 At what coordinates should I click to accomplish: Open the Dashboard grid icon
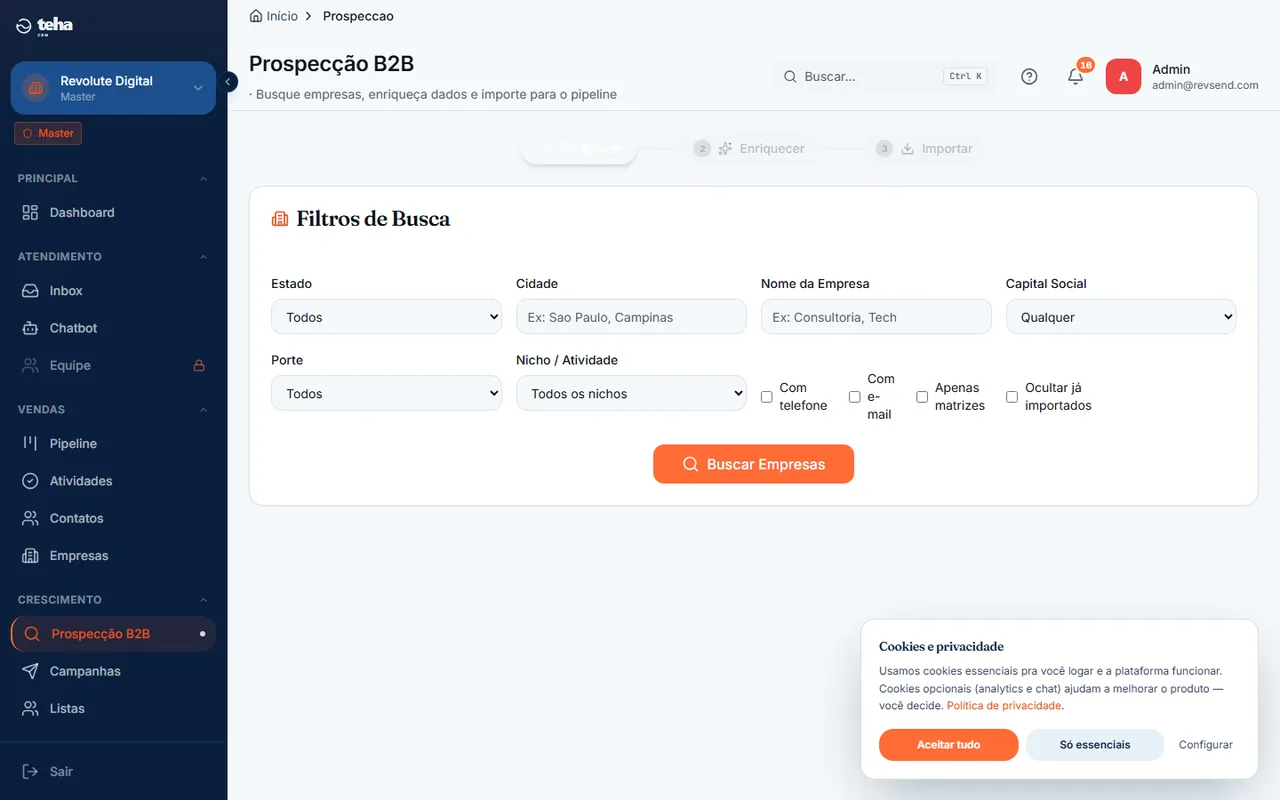coord(30,213)
